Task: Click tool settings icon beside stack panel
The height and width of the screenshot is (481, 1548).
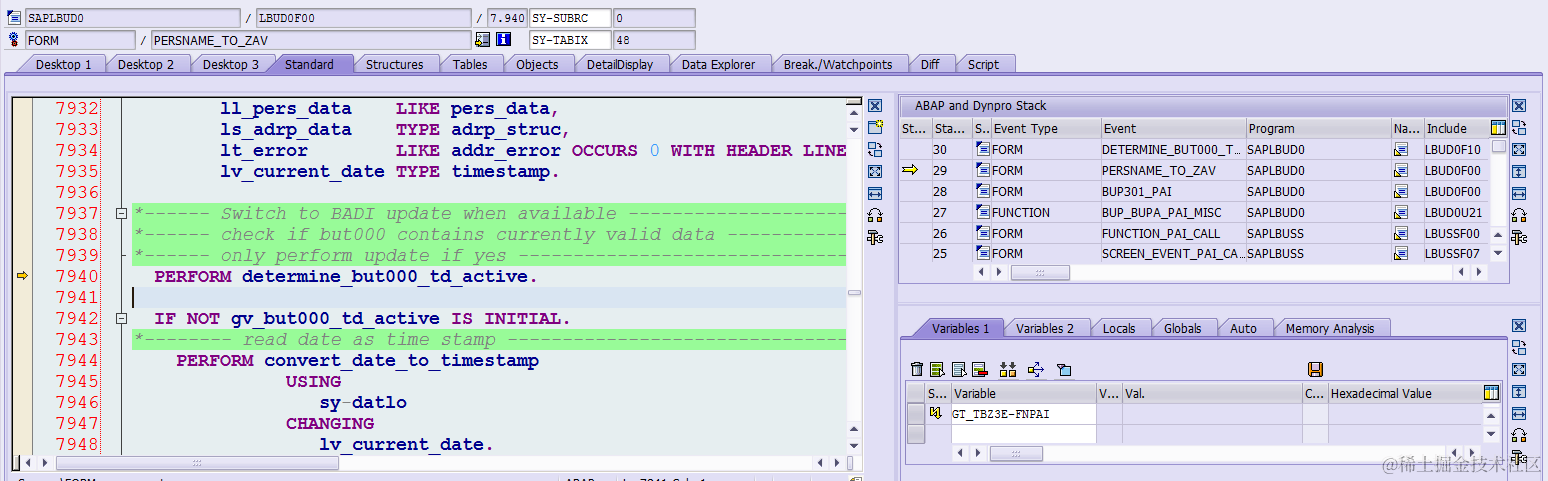Action: pyautogui.click(x=1519, y=238)
